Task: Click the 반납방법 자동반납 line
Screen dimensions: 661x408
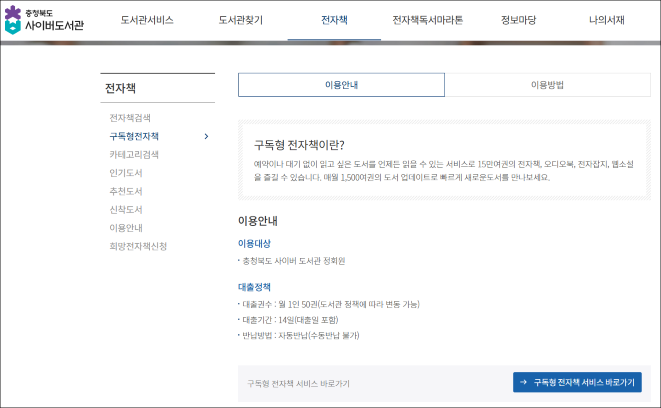Action: (299, 336)
